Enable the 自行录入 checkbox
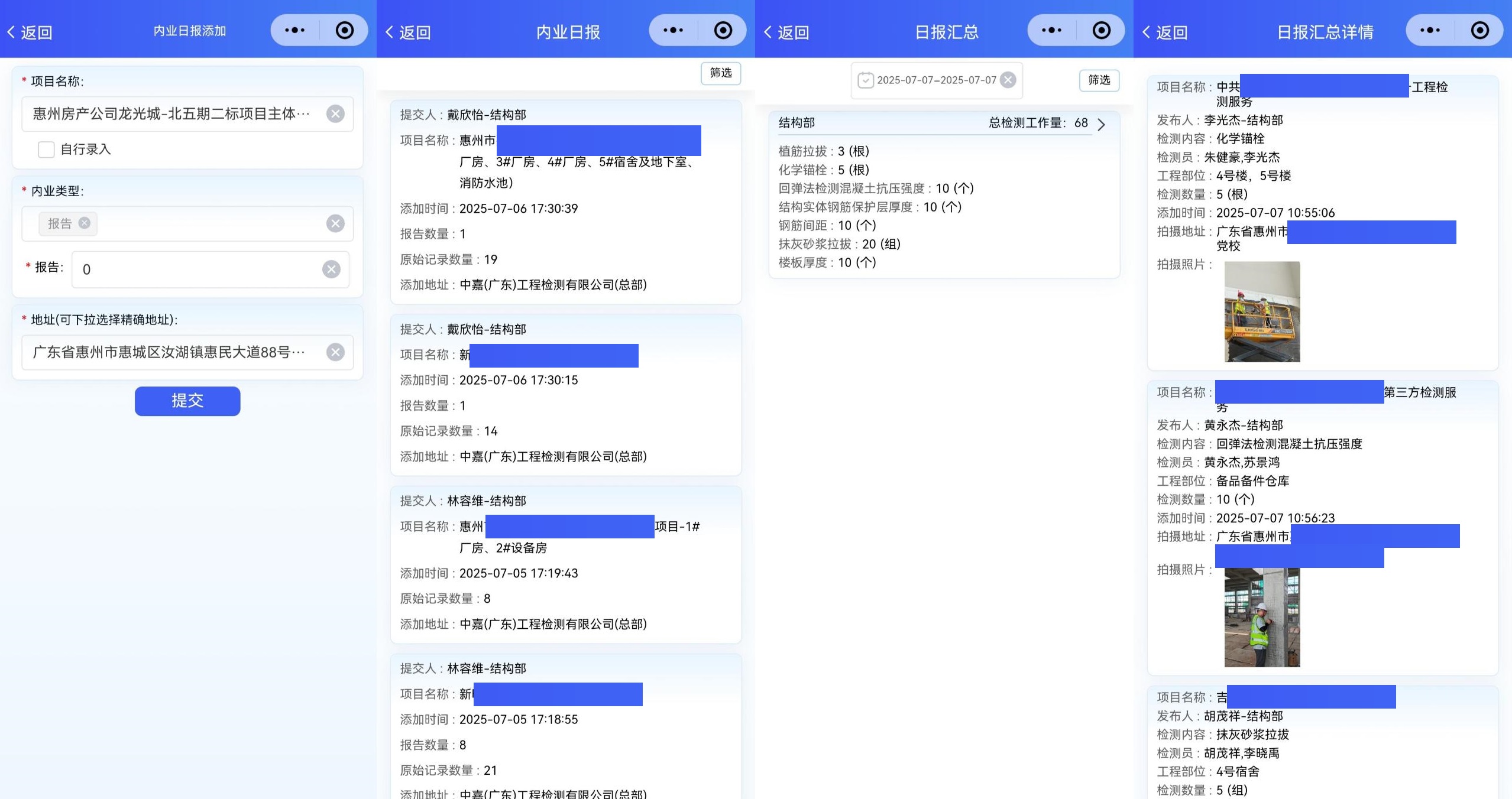This screenshot has height=799, width=1512. coord(46,150)
